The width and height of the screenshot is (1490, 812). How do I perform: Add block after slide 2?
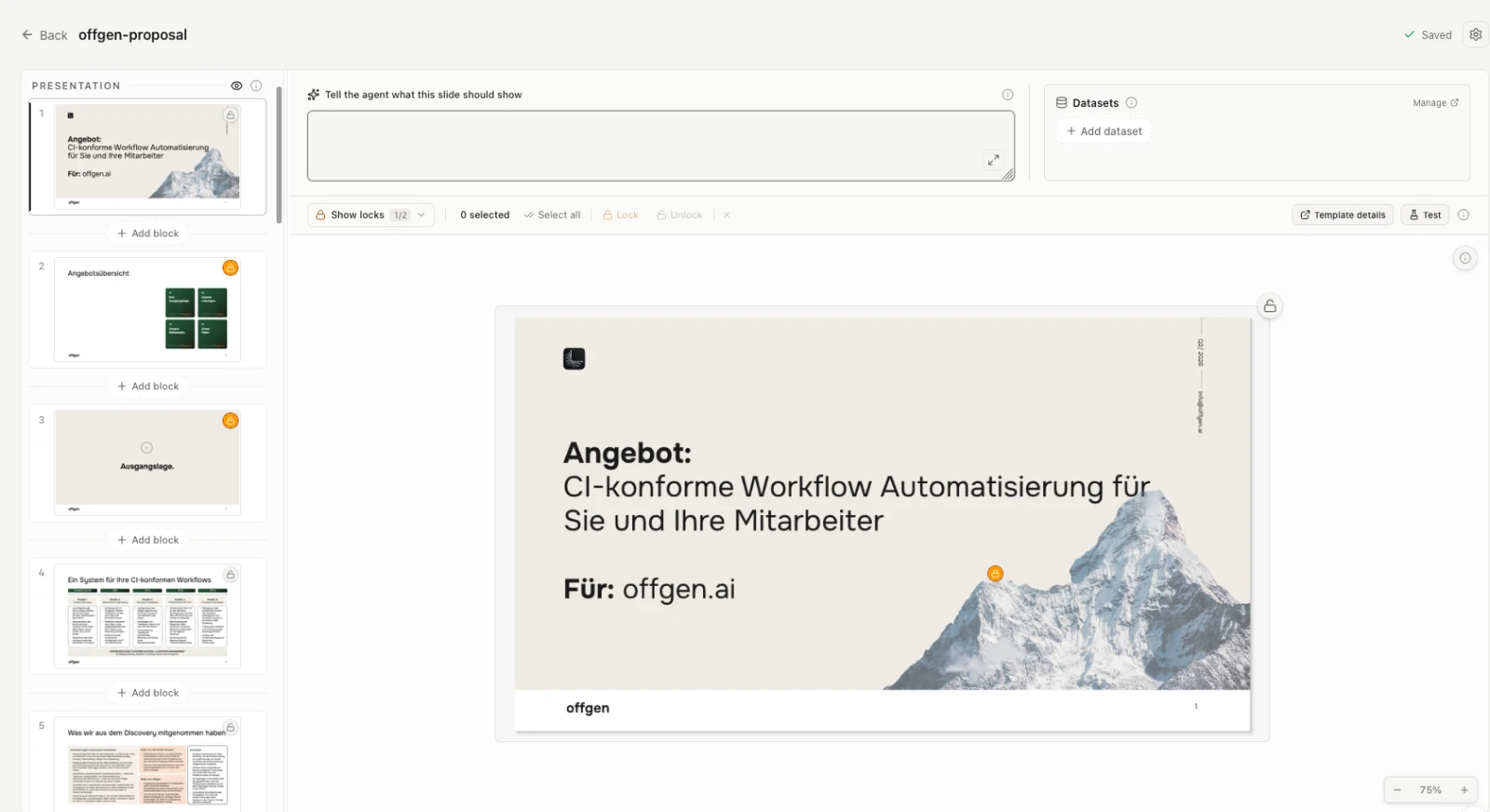point(148,386)
